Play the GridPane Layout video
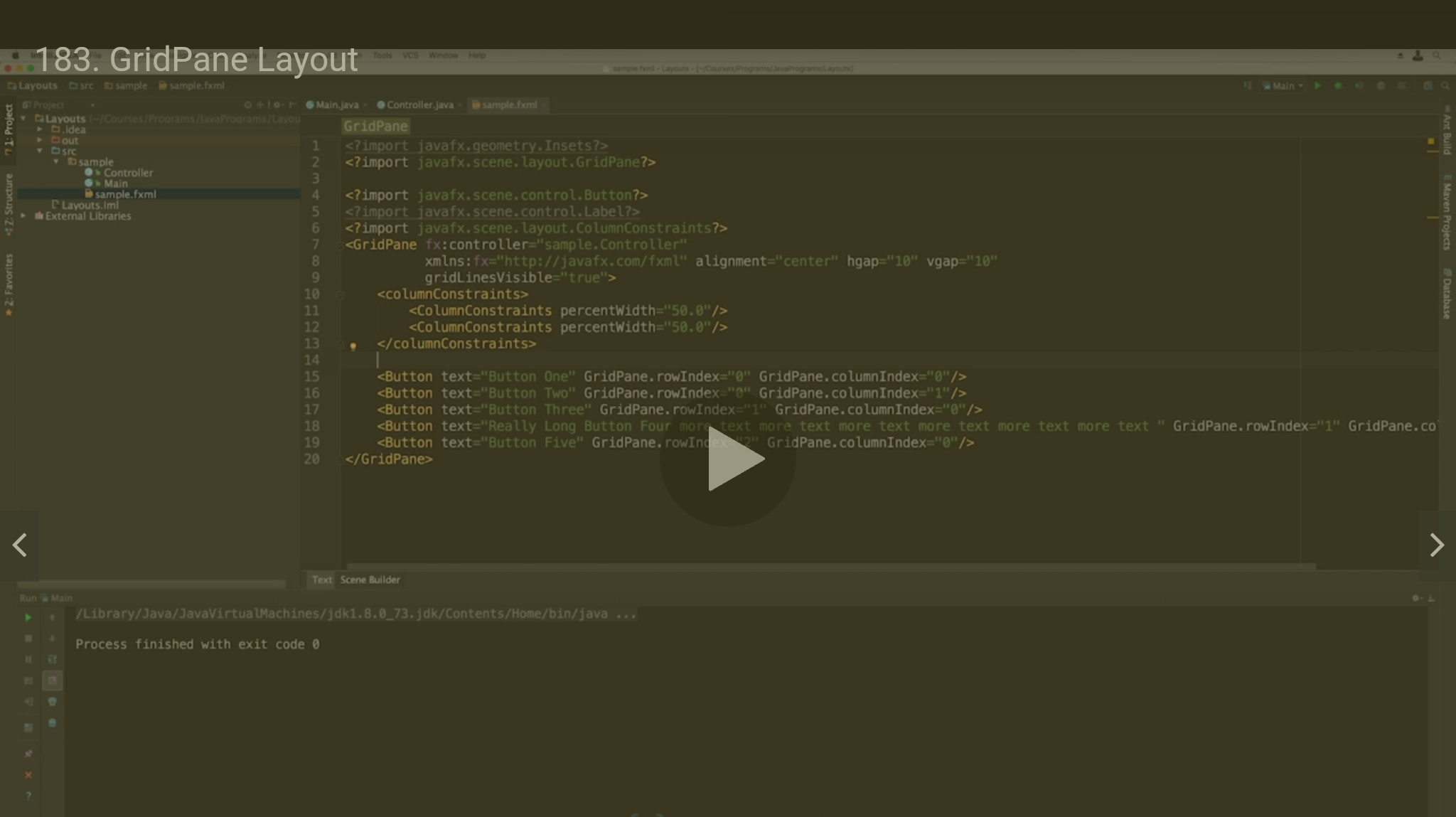 (x=727, y=459)
